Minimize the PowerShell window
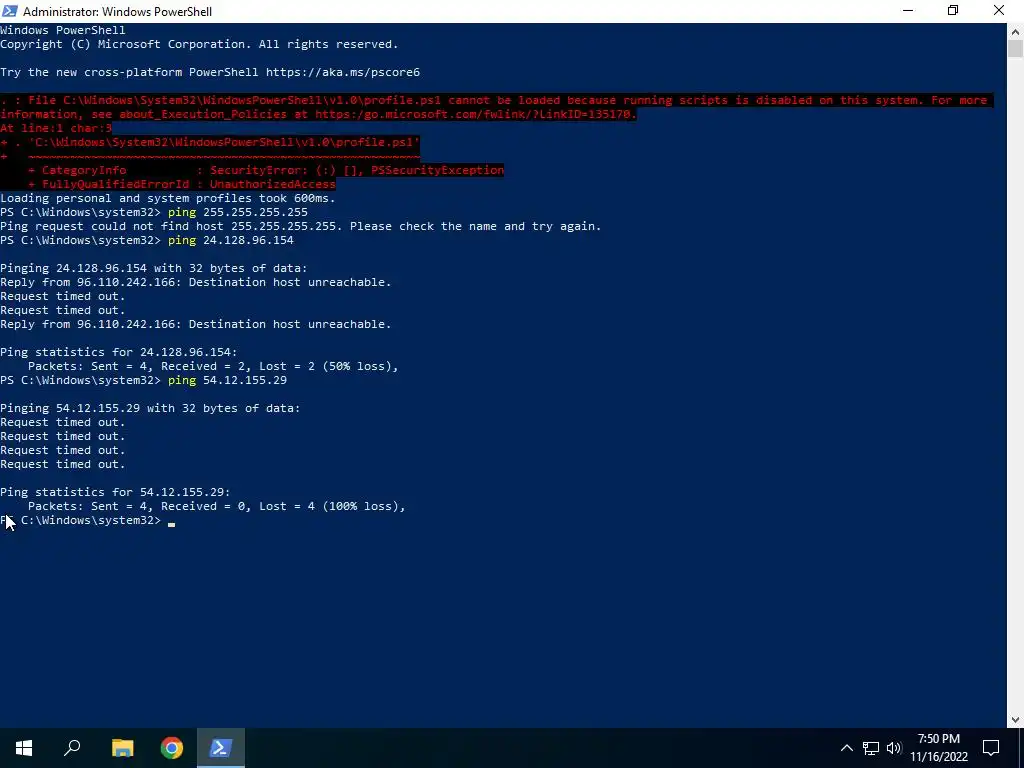1024x768 pixels. click(908, 11)
